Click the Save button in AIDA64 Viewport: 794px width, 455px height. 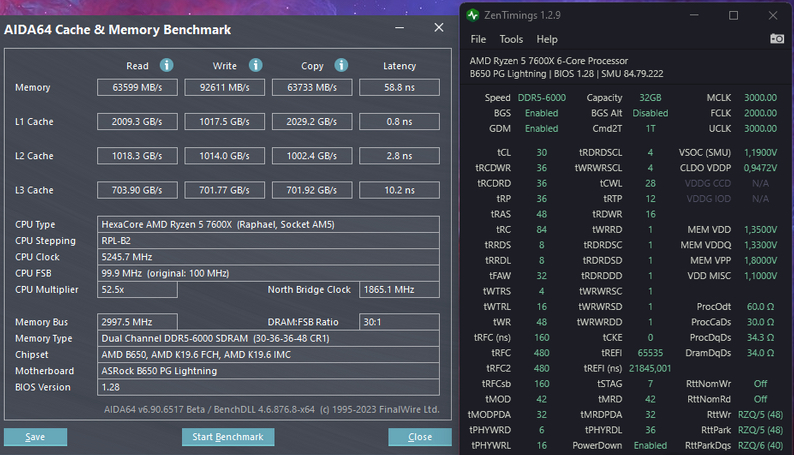35,437
